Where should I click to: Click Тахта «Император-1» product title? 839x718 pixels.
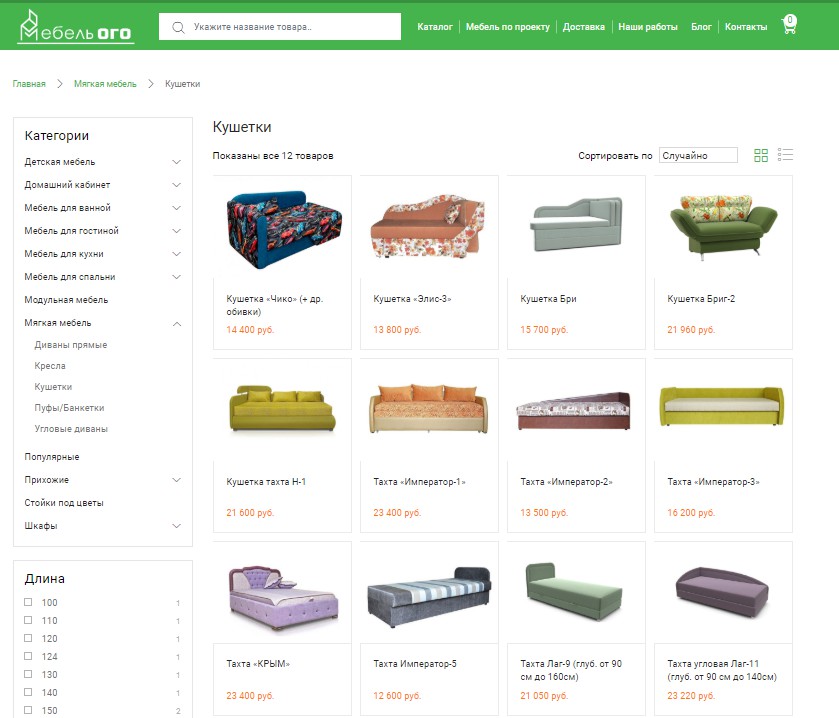click(x=420, y=482)
